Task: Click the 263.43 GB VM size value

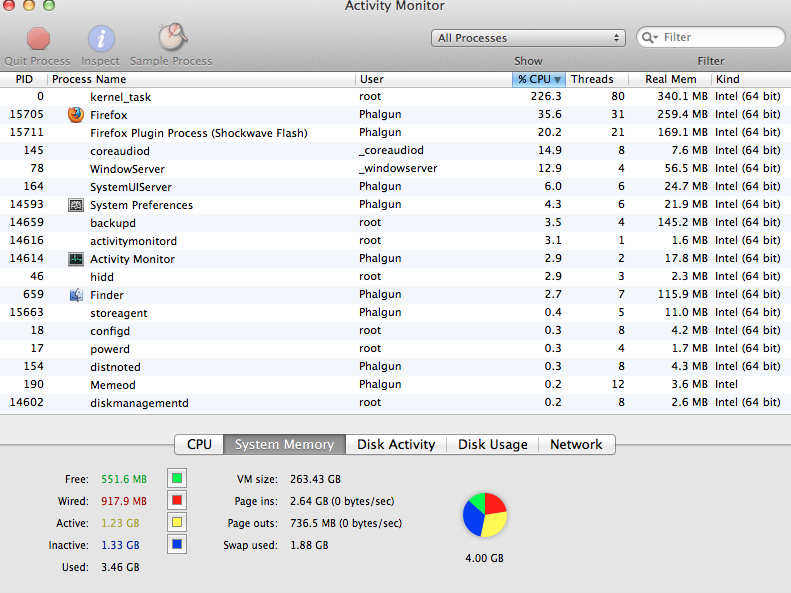Action: coord(315,479)
